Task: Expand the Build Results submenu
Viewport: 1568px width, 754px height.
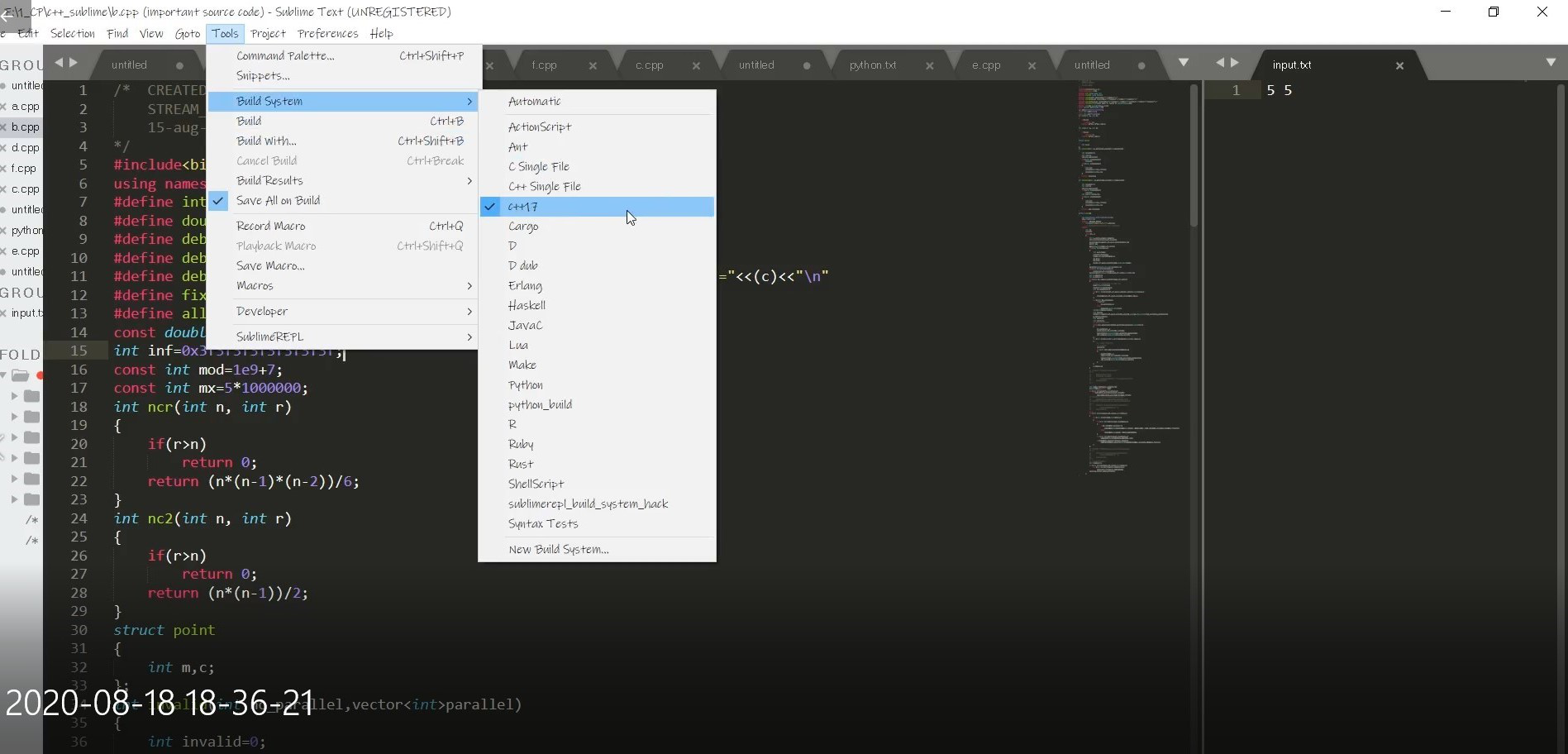Action: click(343, 180)
